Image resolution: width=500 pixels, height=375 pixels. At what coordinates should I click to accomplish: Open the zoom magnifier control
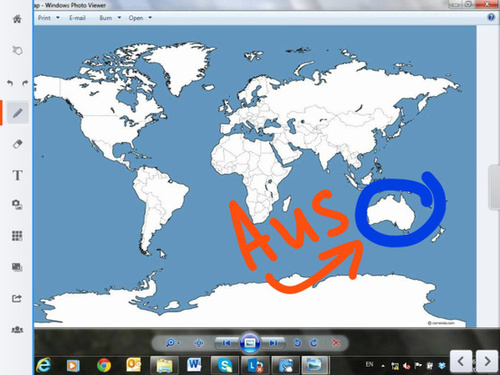pos(172,343)
